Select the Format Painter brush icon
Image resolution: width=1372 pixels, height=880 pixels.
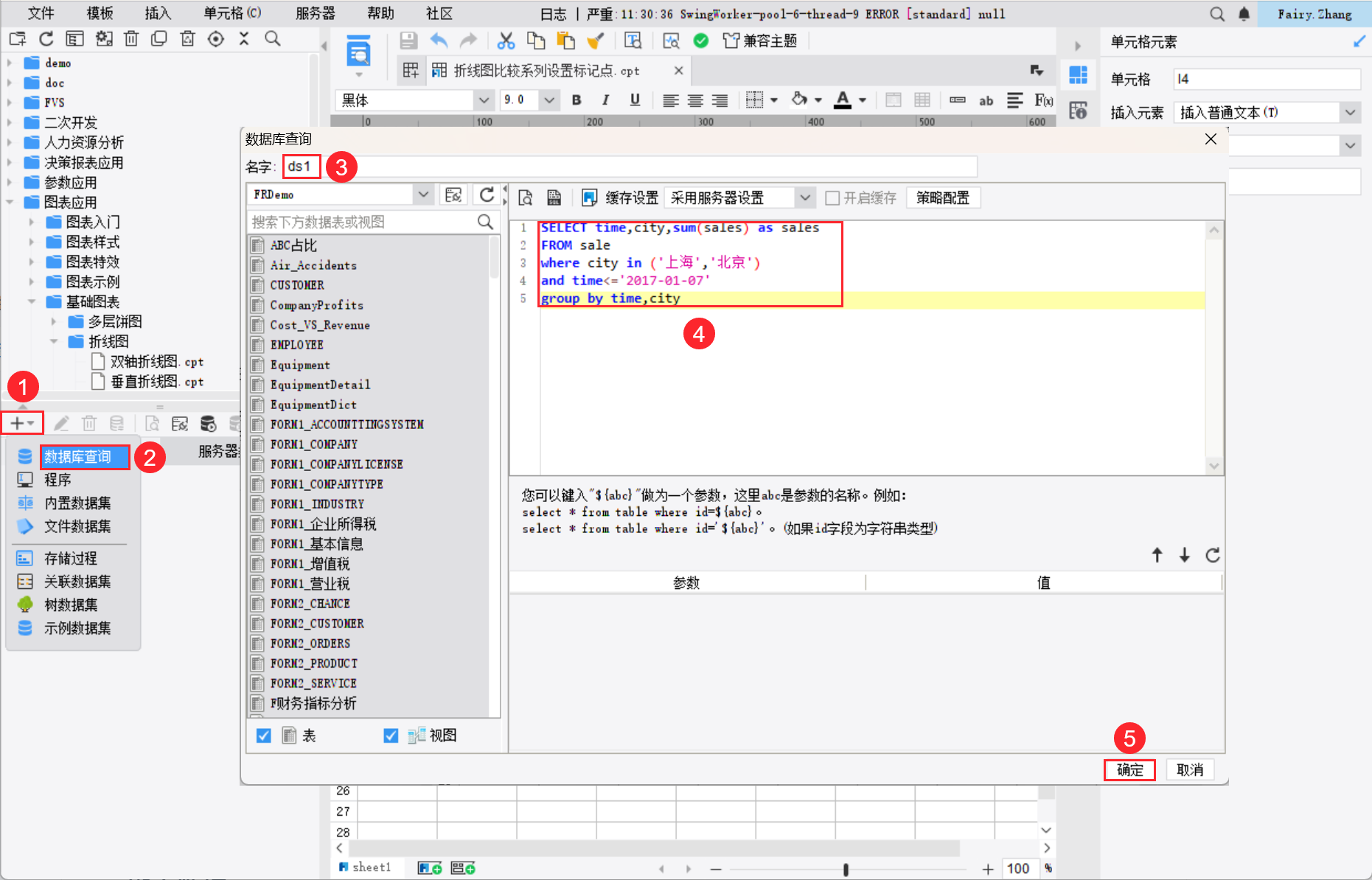[596, 41]
